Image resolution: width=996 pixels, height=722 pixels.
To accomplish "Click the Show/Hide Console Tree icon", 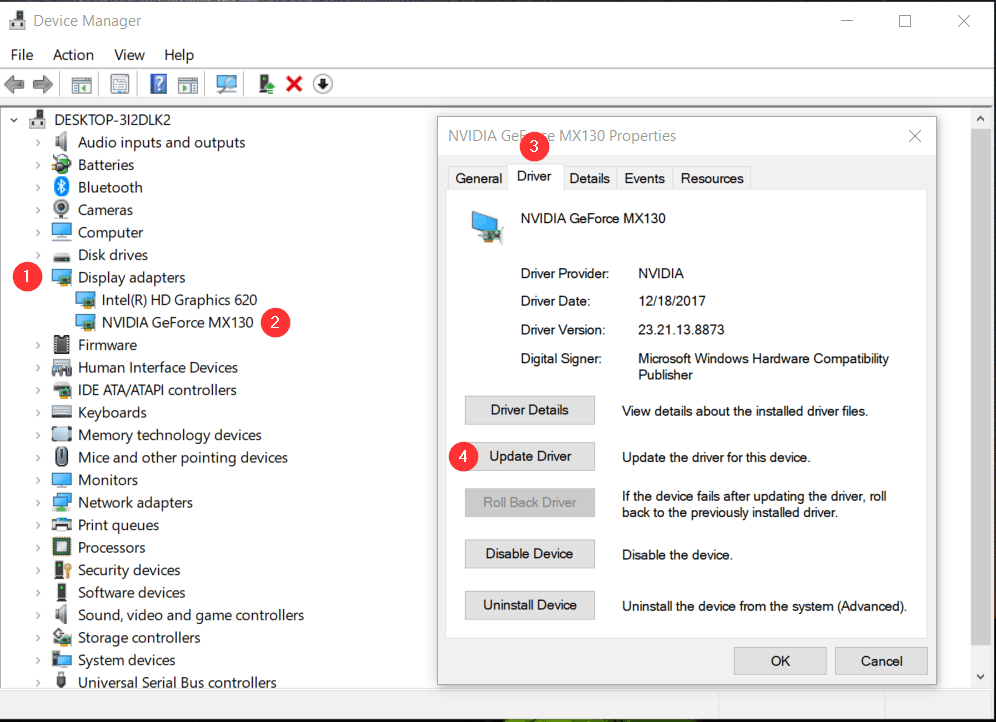I will click(81, 84).
